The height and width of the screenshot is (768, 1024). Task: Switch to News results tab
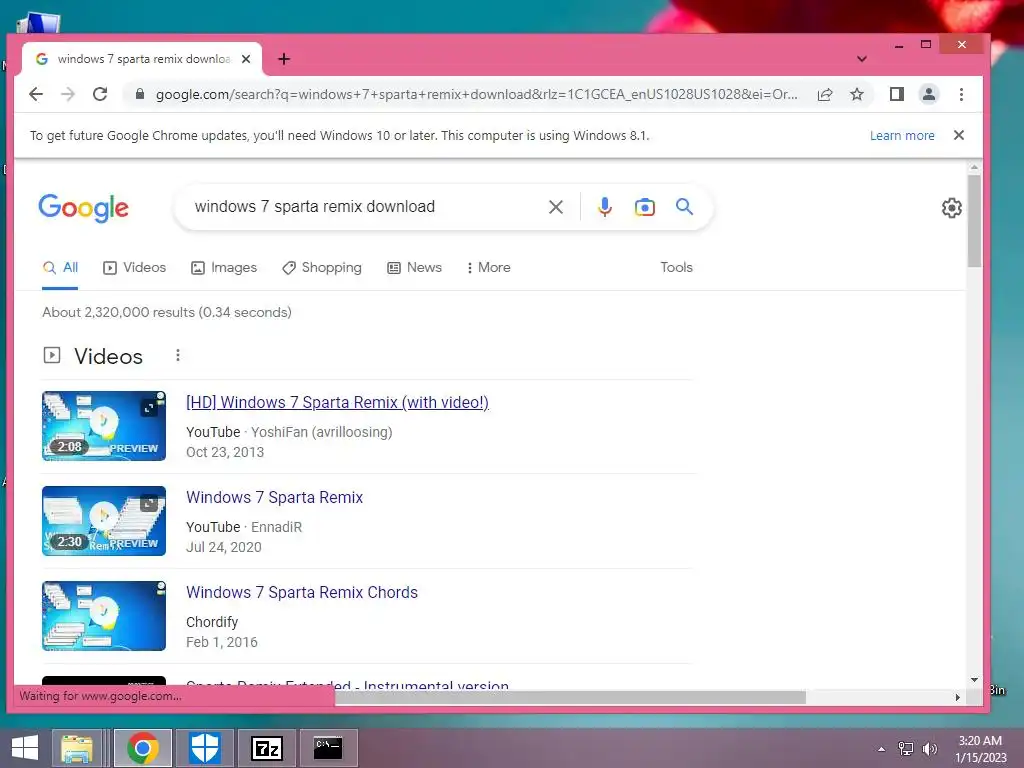pos(415,268)
